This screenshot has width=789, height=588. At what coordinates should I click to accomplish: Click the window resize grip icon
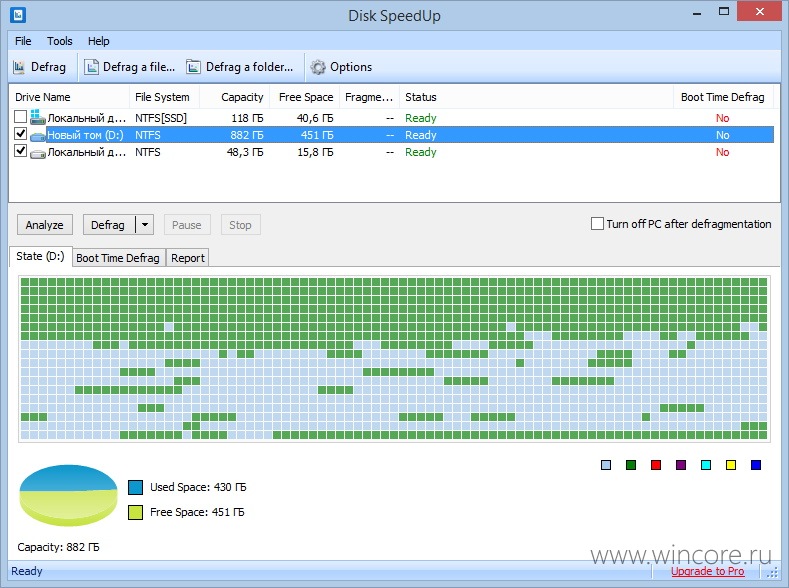[772, 572]
